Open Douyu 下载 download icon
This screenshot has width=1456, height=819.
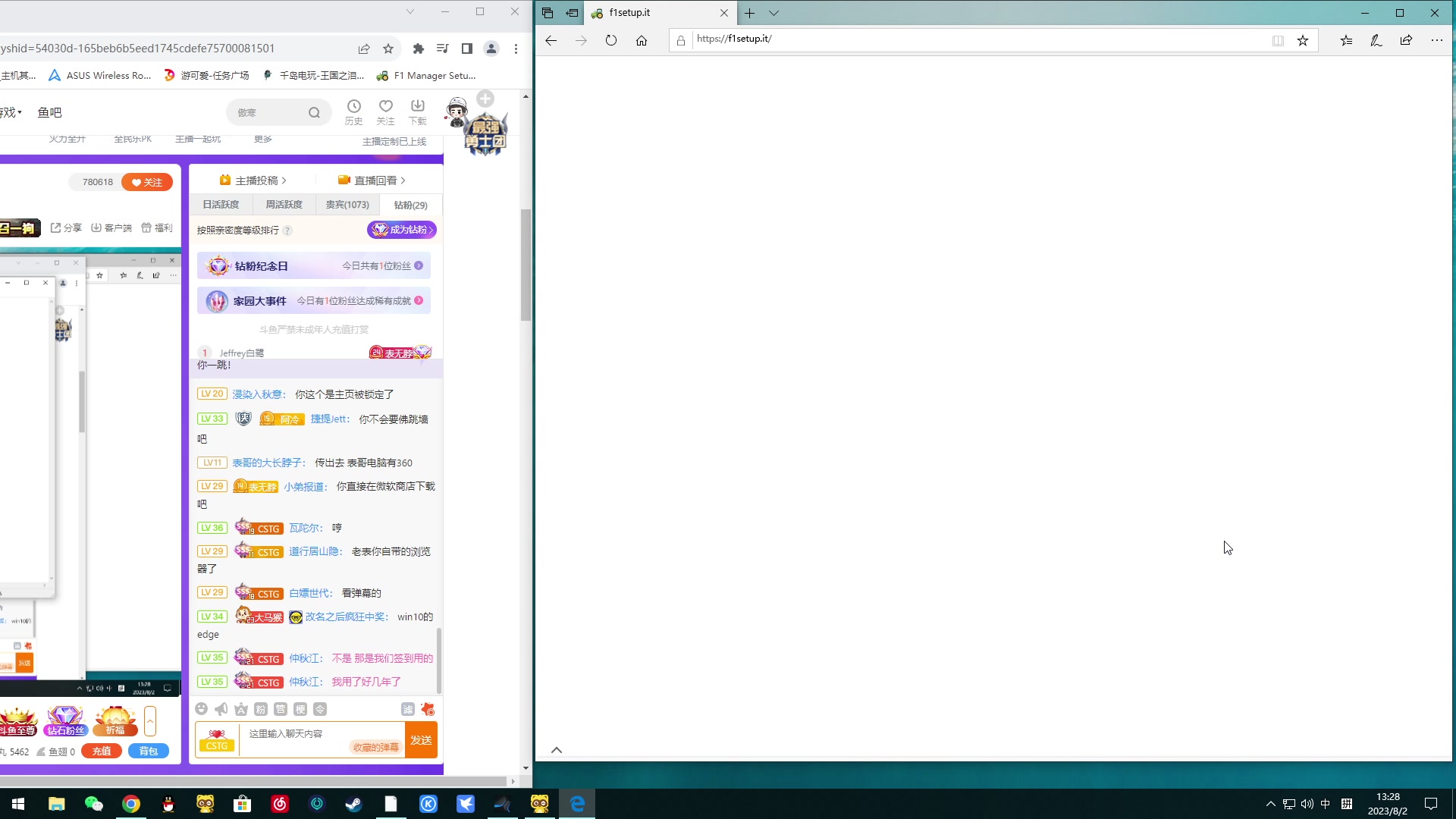point(418,111)
